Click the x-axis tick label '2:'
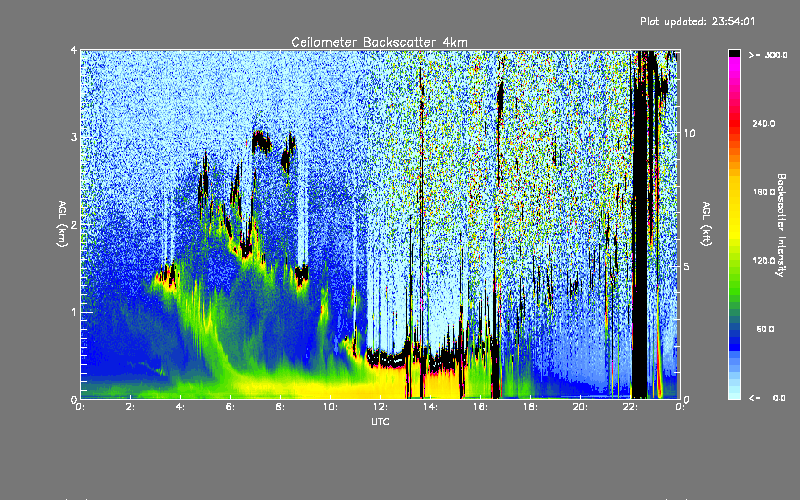 [131, 407]
